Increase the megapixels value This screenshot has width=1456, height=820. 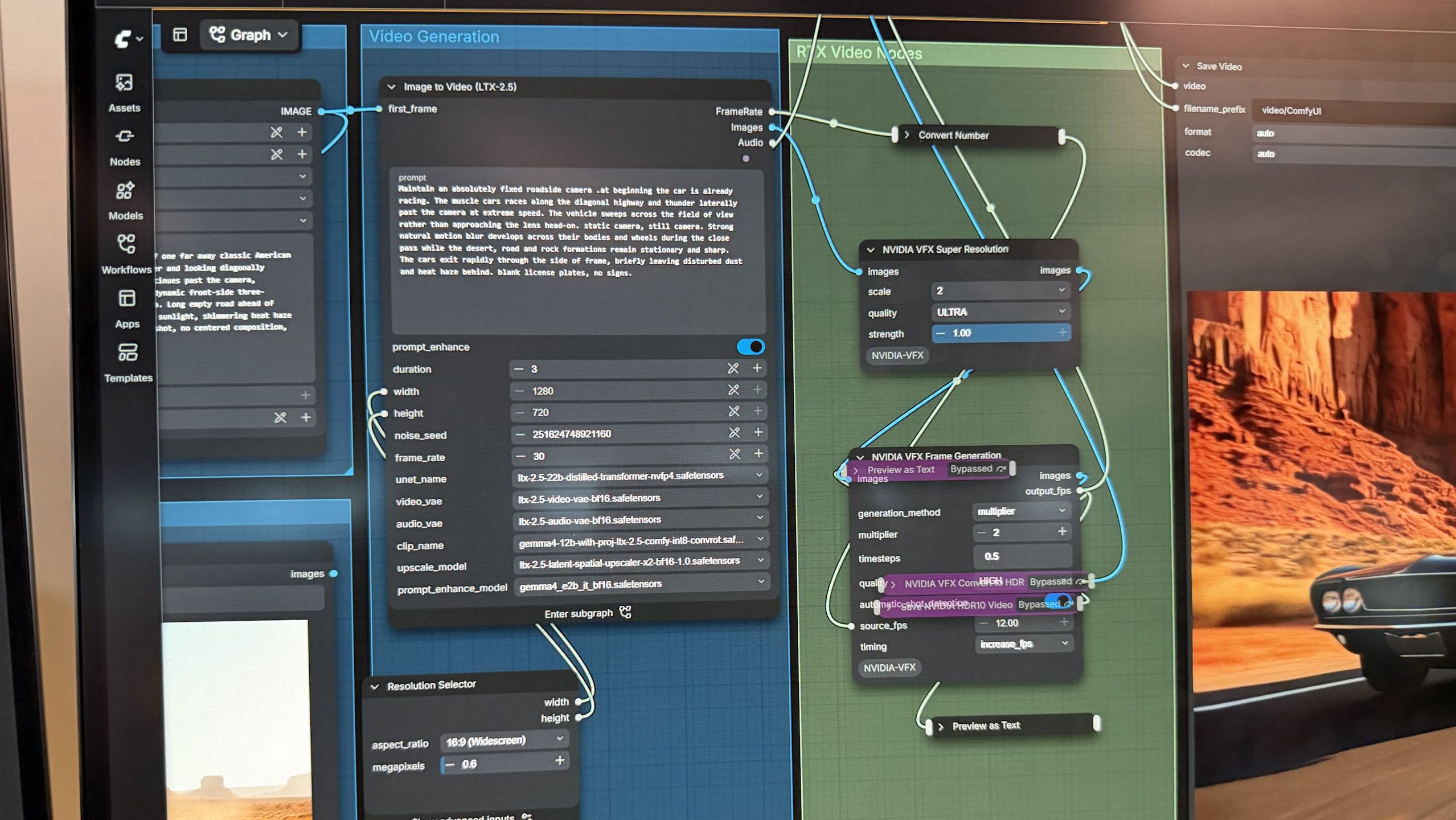560,761
